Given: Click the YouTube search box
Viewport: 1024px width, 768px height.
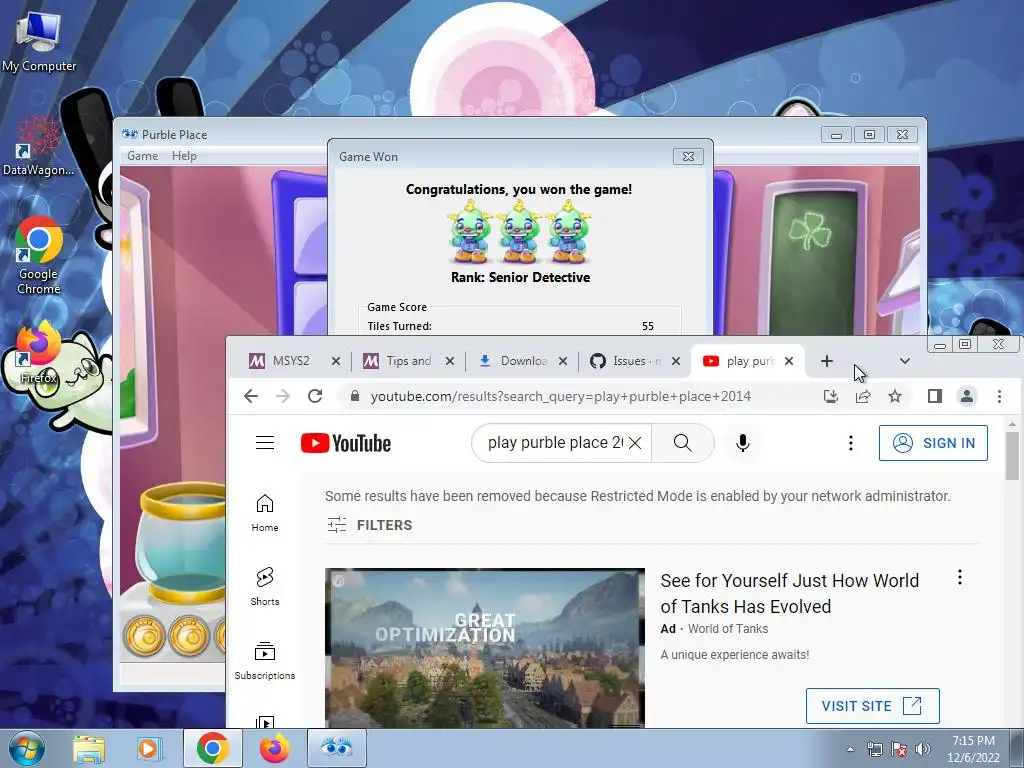Looking at the screenshot, I should [554, 443].
